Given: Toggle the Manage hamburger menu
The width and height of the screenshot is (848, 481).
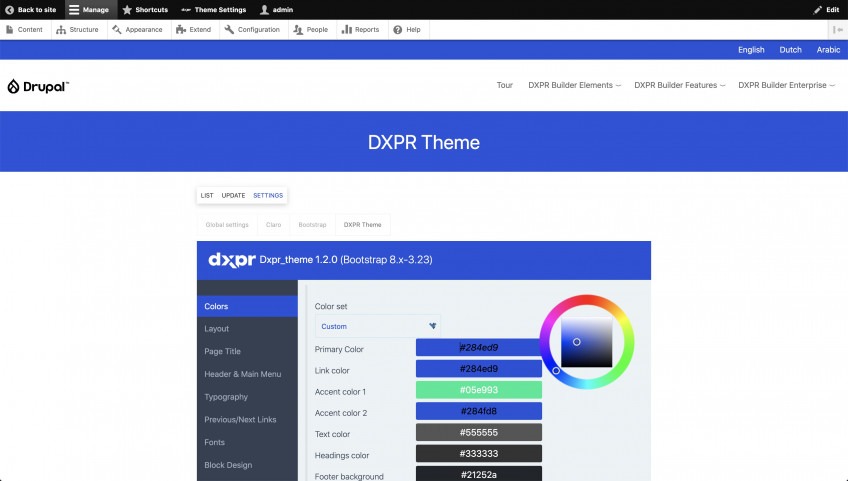Looking at the screenshot, I should click(74, 10).
